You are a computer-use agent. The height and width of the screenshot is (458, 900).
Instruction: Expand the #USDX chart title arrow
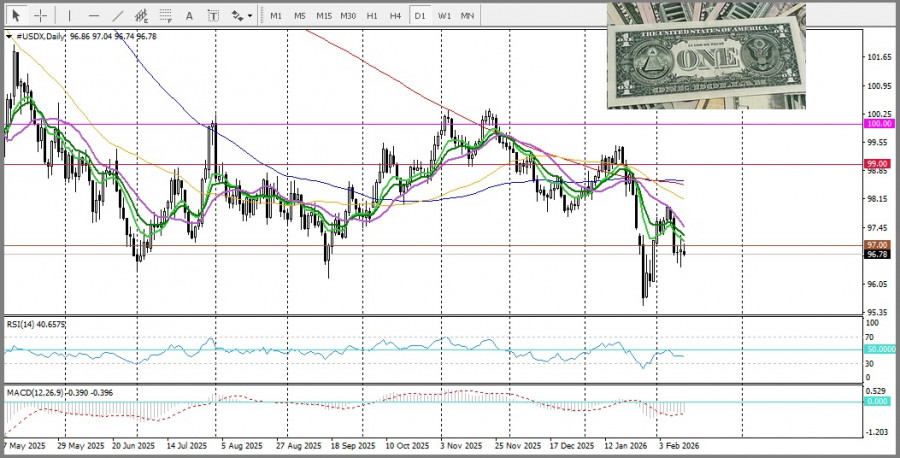pos(10,36)
